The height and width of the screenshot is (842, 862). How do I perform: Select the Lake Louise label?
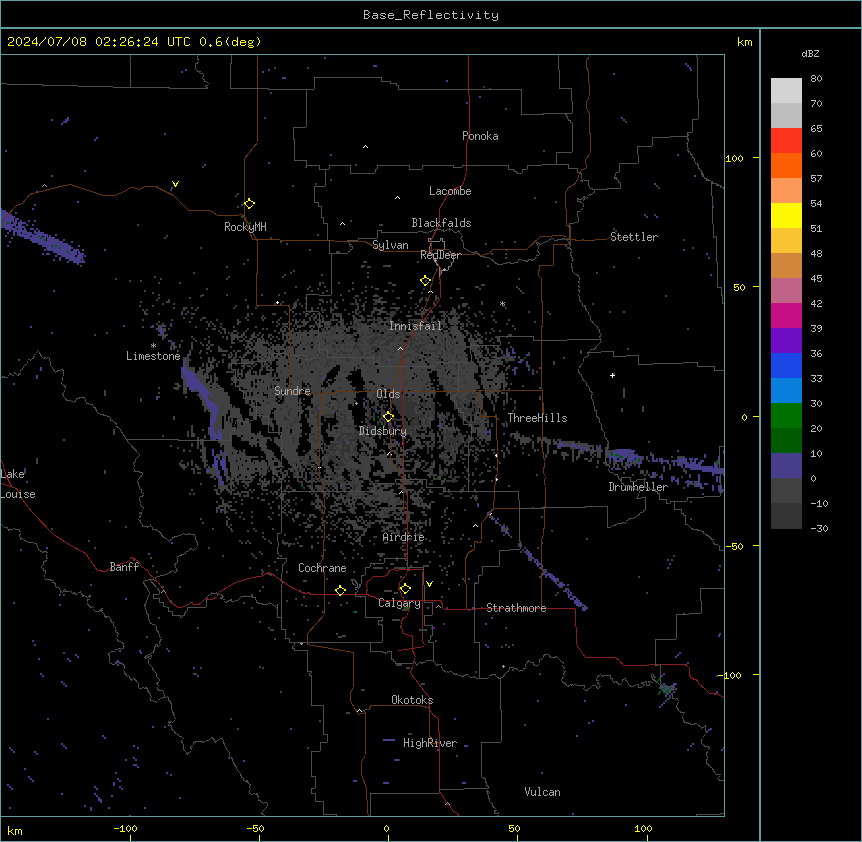click(18, 484)
